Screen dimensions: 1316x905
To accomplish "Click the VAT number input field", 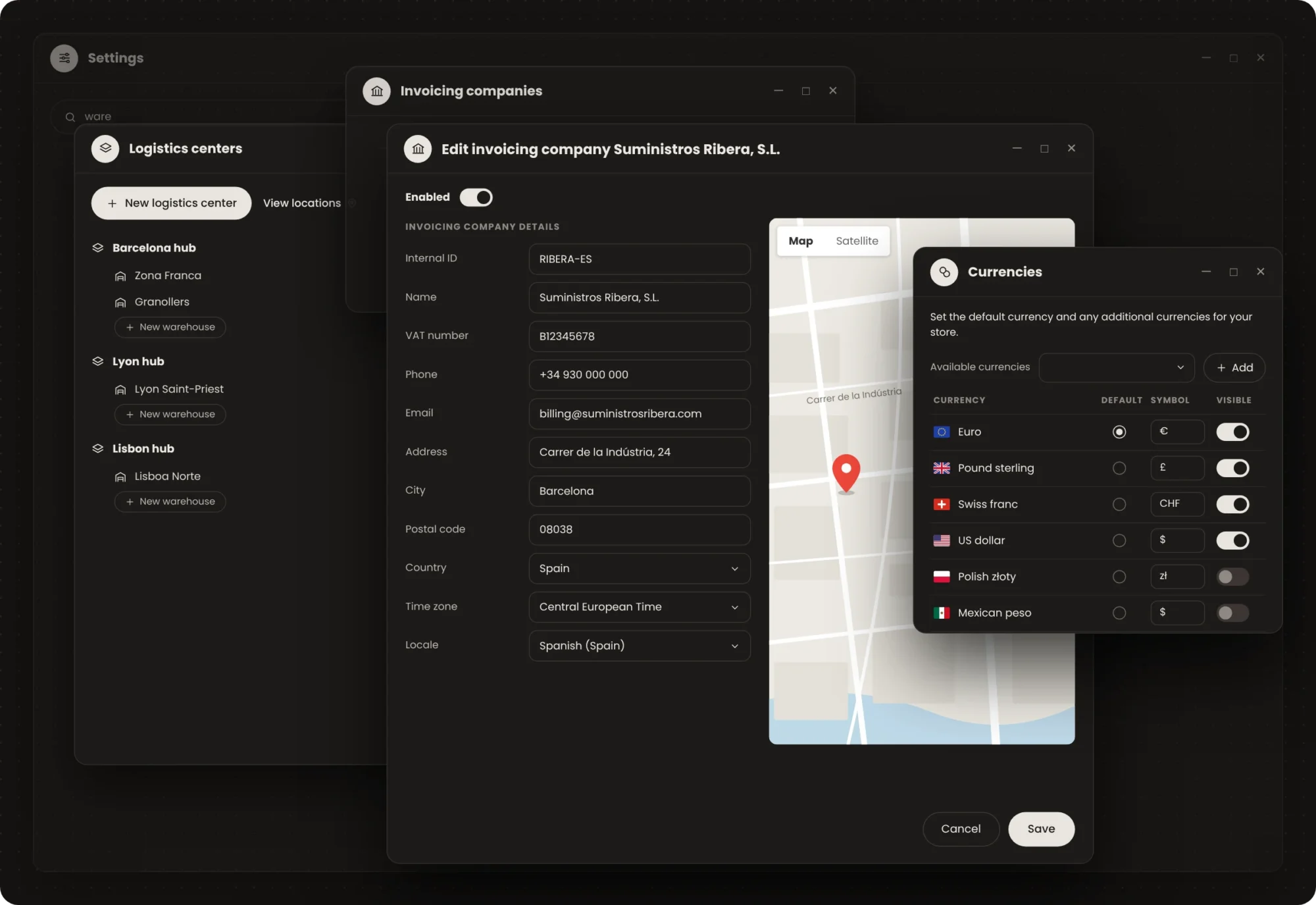I will tap(640, 336).
